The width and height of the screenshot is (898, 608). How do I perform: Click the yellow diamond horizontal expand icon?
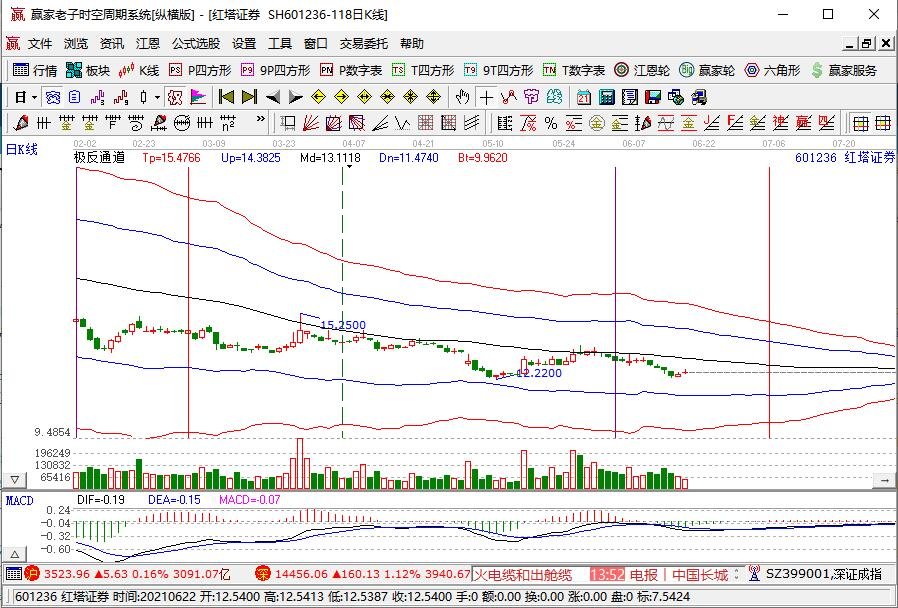pyautogui.click(x=364, y=97)
